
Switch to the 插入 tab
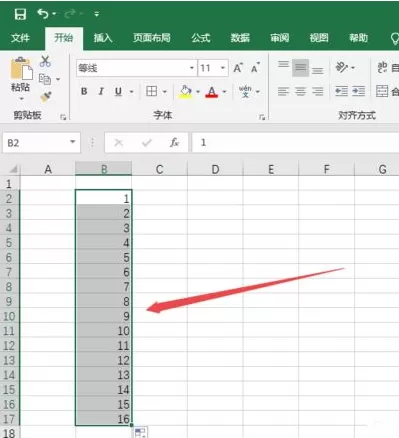click(103, 38)
